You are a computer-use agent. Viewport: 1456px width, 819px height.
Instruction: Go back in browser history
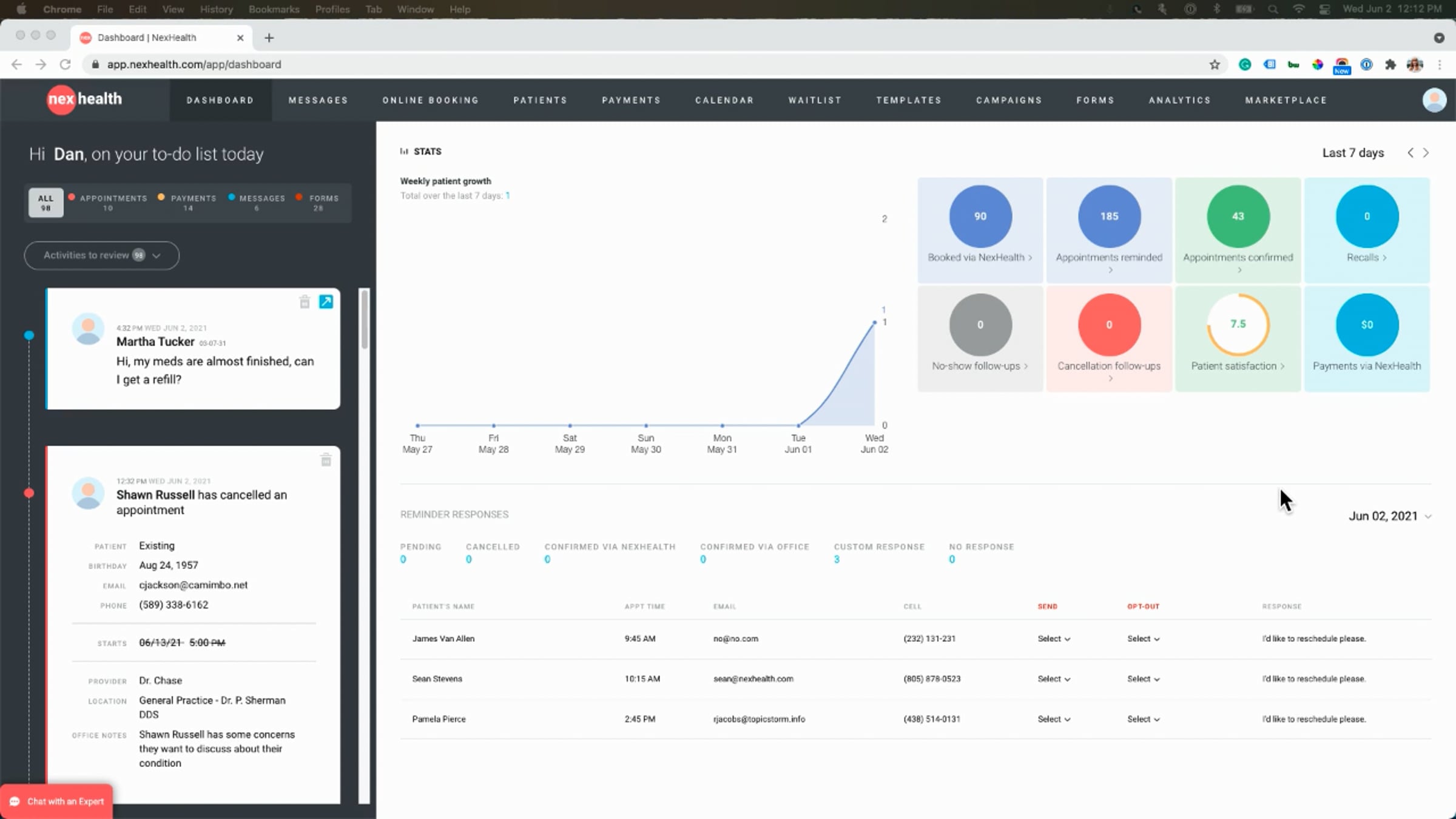pyautogui.click(x=16, y=64)
